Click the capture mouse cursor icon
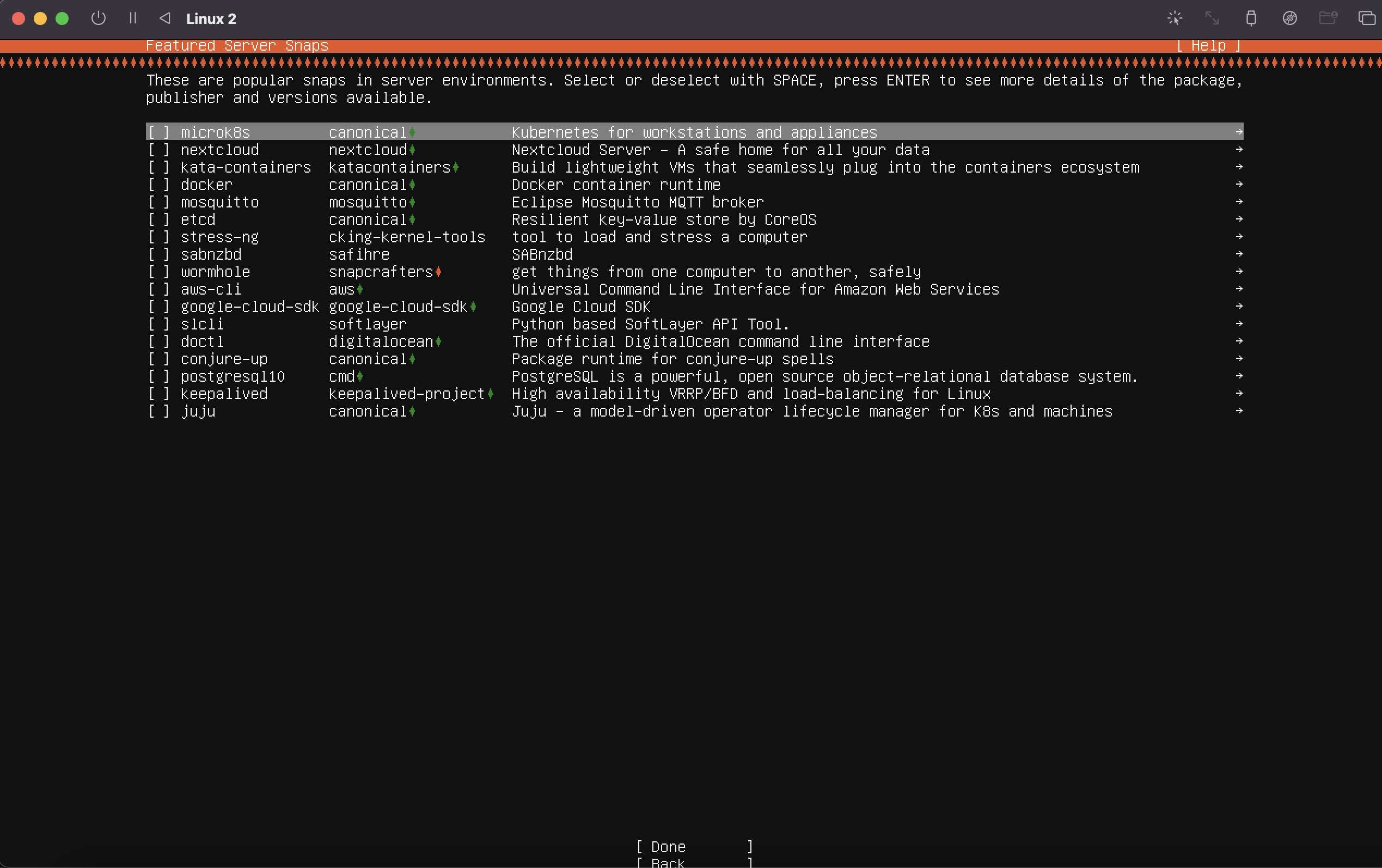The height and width of the screenshot is (868, 1382). [1174, 19]
